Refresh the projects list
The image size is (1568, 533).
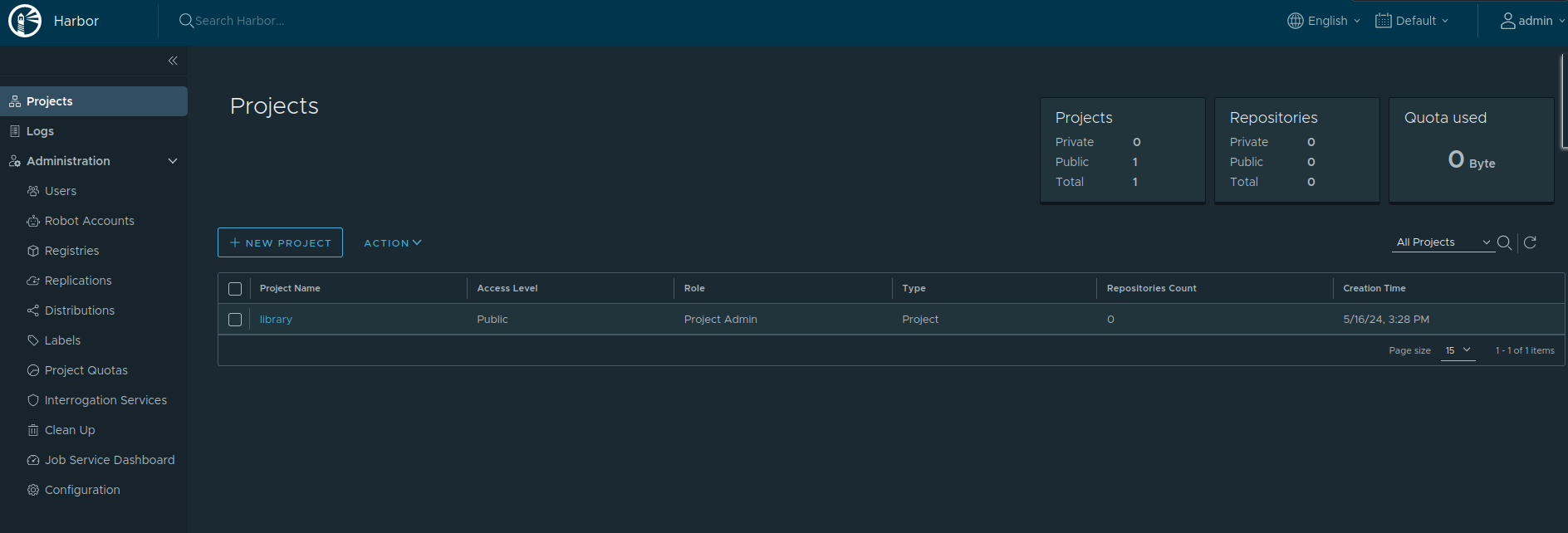click(x=1530, y=242)
